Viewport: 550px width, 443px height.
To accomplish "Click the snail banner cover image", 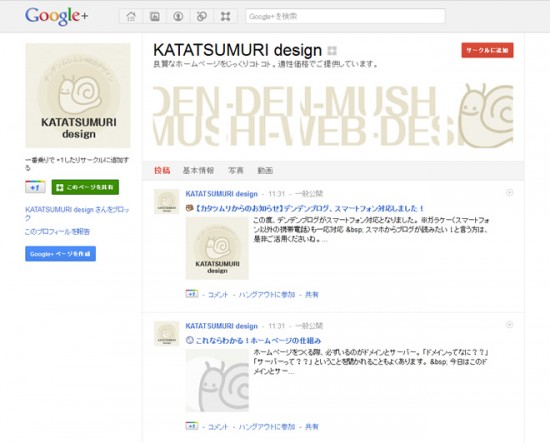I will (x=333, y=115).
